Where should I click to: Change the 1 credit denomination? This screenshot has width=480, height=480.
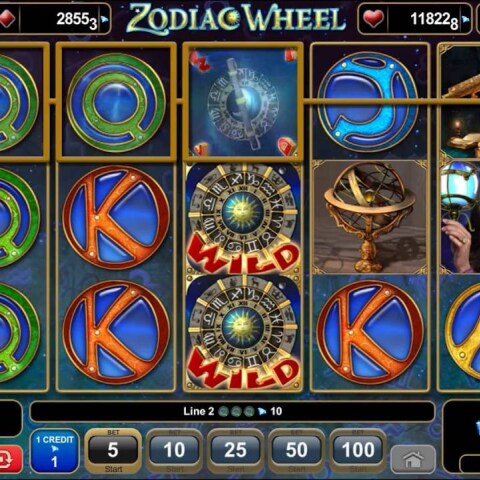pyautogui.click(x=55, y=451)
